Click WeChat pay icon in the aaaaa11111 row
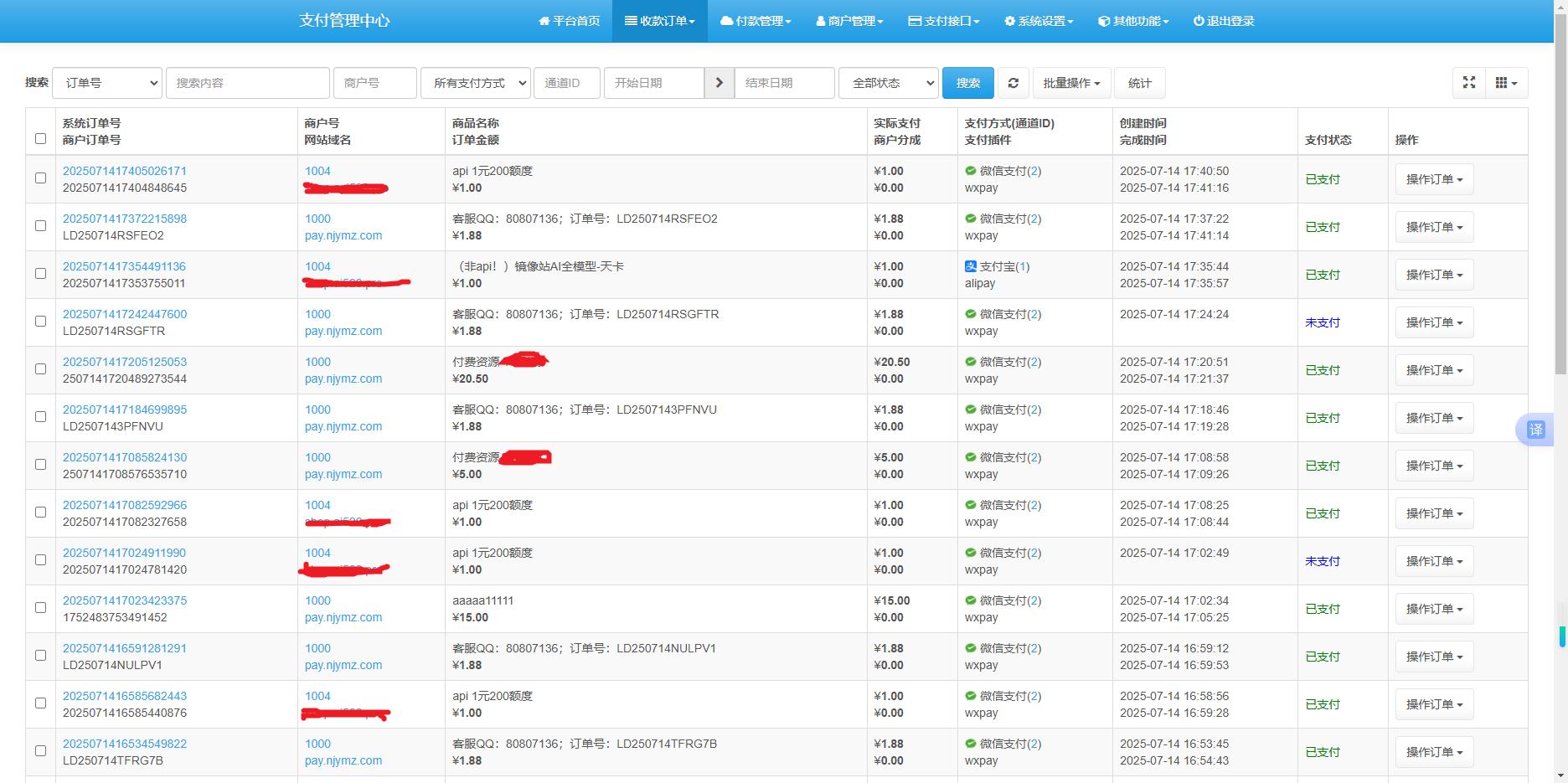 click(971, 600)
